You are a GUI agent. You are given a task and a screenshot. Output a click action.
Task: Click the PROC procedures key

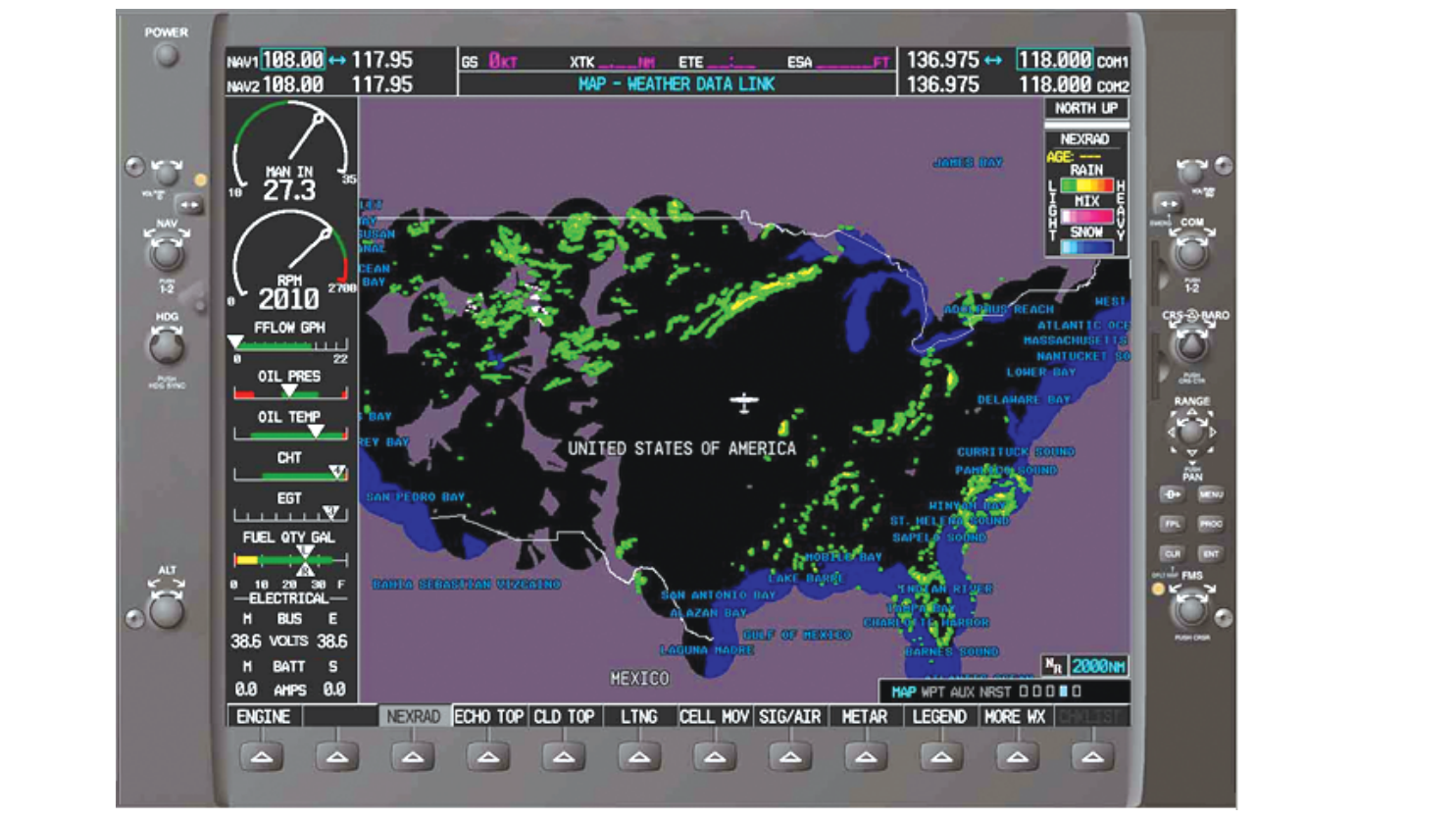click(1211, 524)
